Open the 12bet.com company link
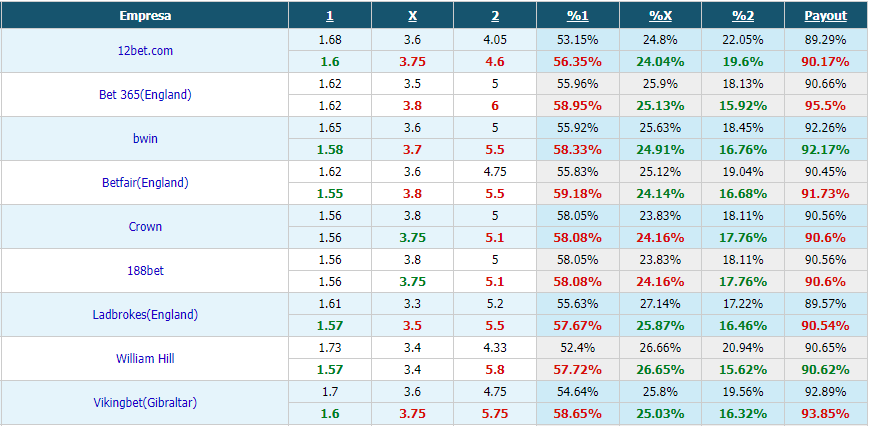869x426 pixels. (x=145, y=51)
